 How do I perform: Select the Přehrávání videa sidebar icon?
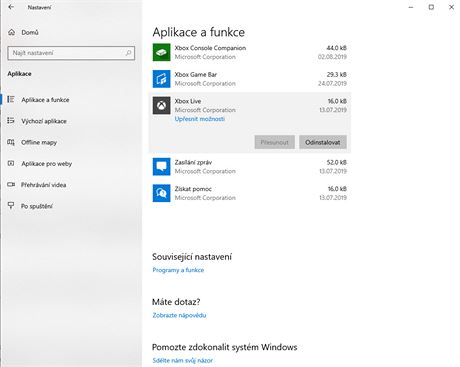click(11, 184)
